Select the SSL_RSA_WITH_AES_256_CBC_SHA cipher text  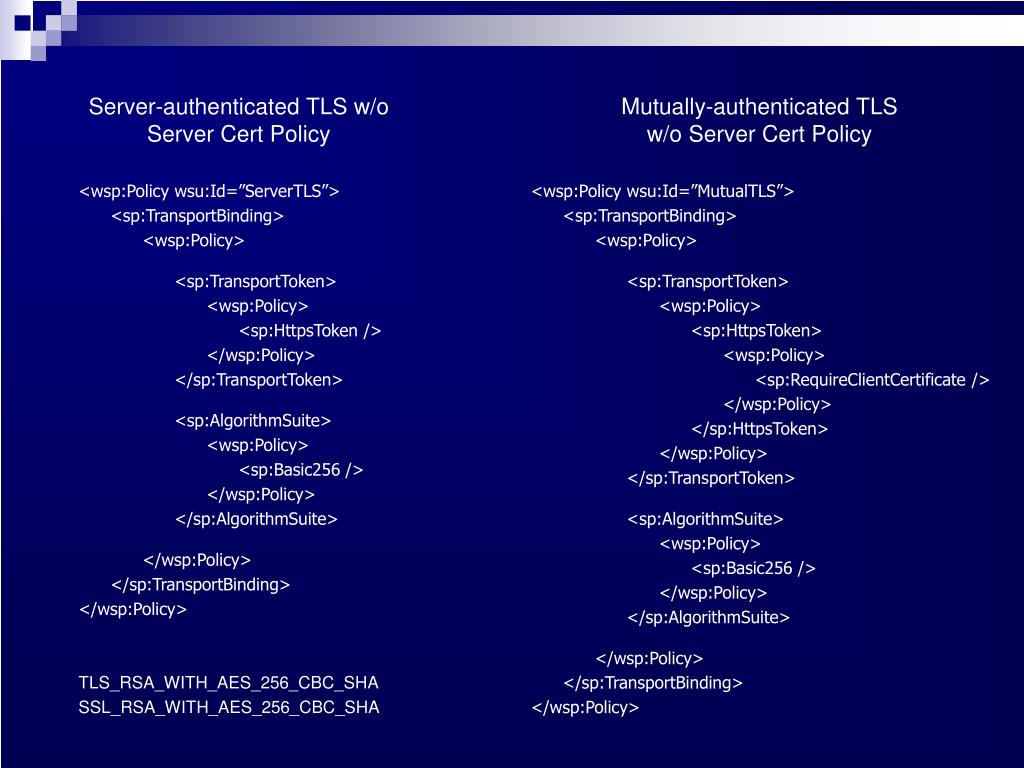229,707
